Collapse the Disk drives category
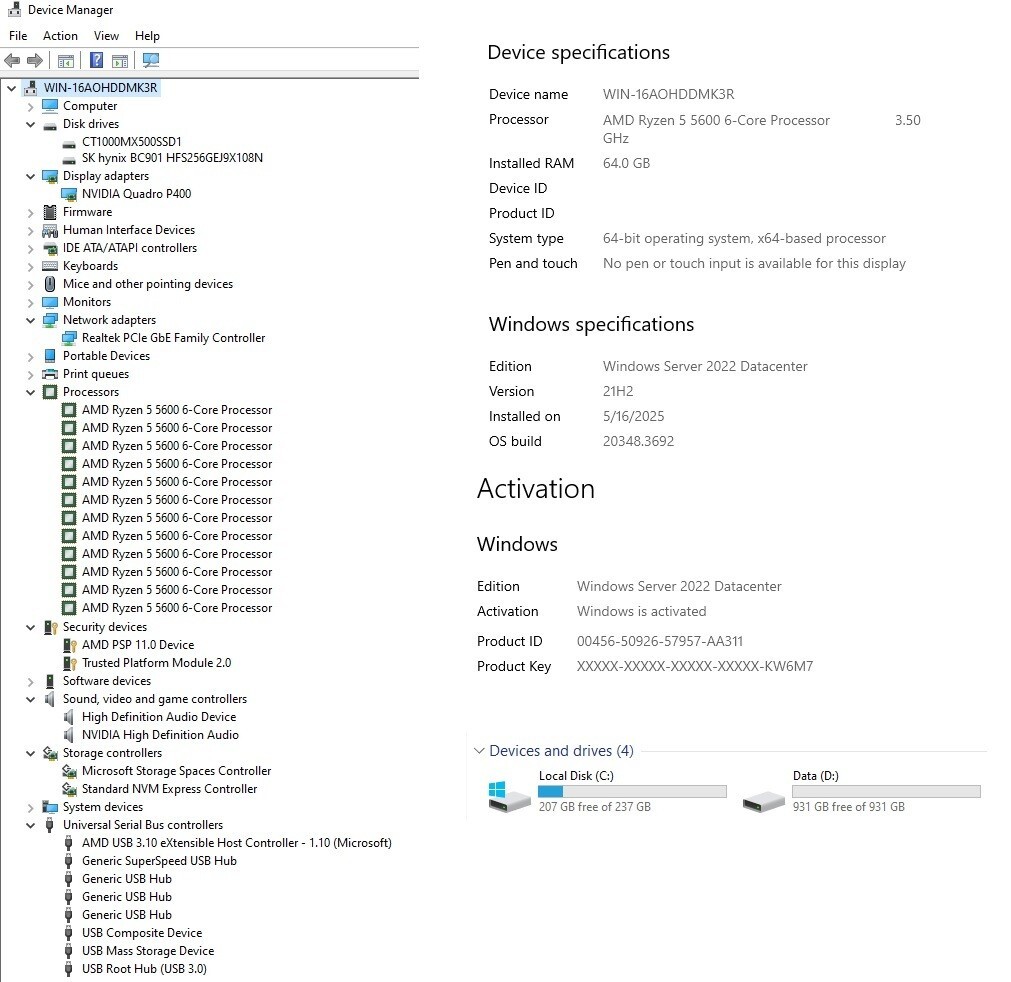The width and height of the screenshot is (1011, 982). 30,124
